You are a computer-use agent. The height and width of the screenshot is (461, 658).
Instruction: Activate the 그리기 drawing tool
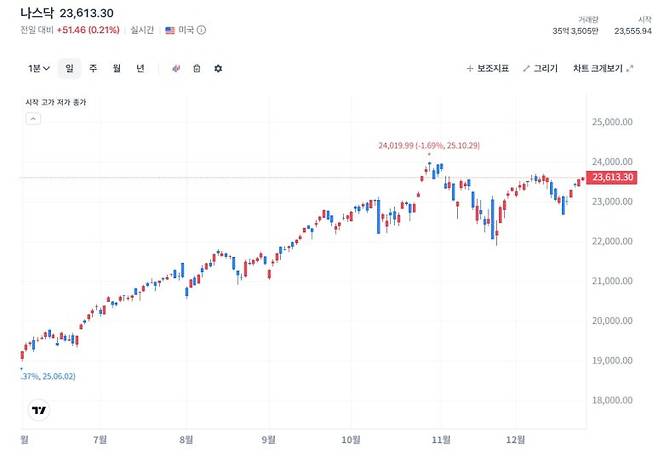point(540,68)
